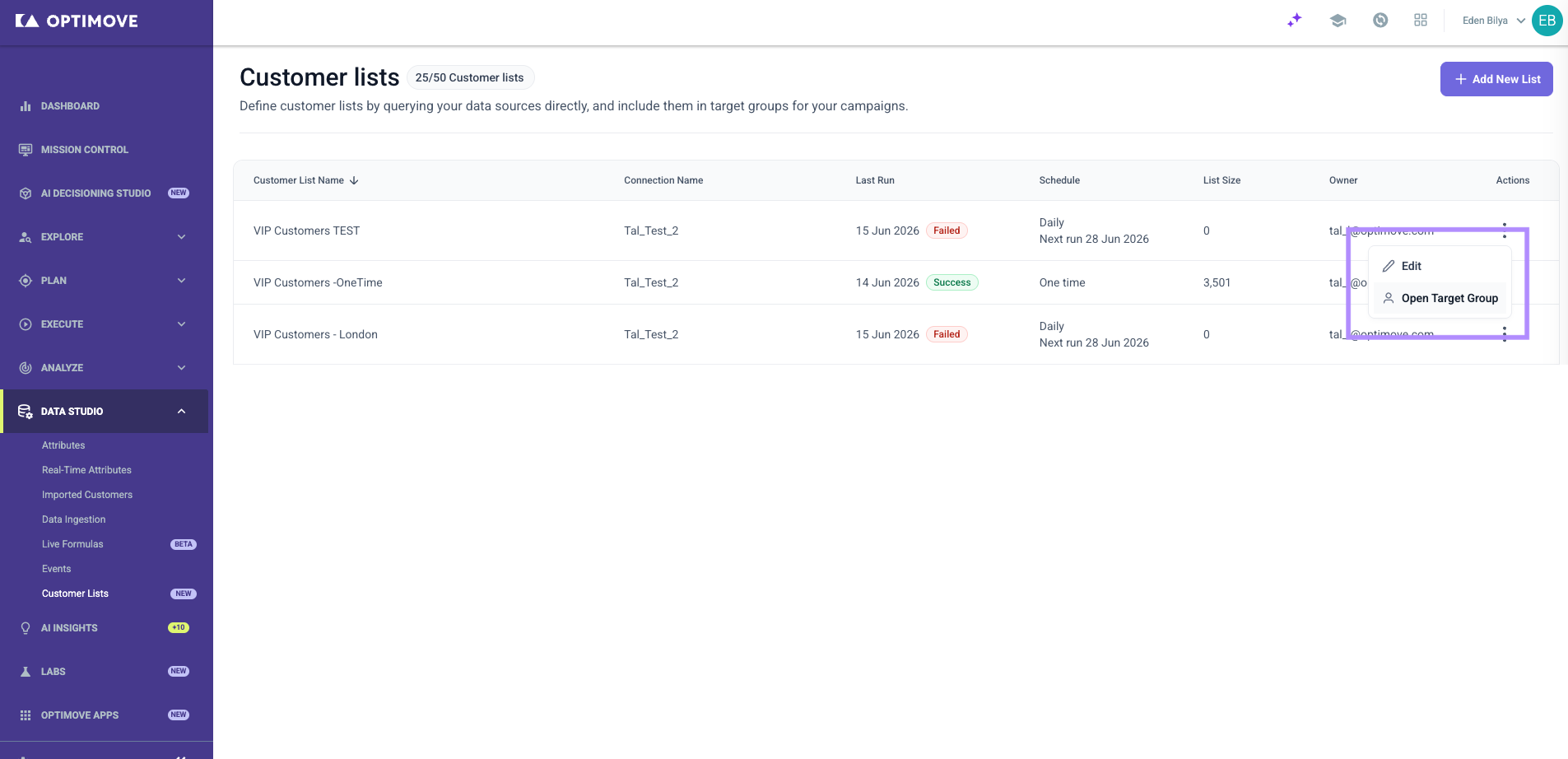
Task: Click the AI Insights lightbulb icon
Action: 26,628
